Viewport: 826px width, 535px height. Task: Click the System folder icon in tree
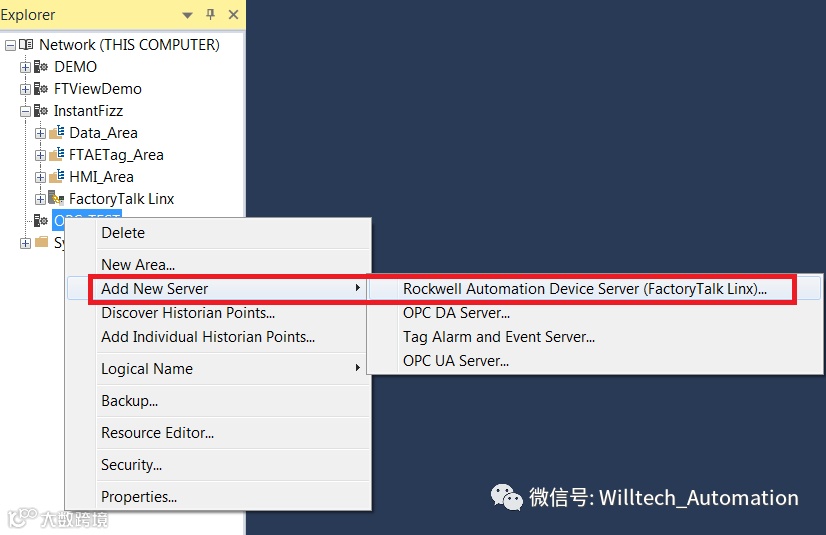[42, 242]
